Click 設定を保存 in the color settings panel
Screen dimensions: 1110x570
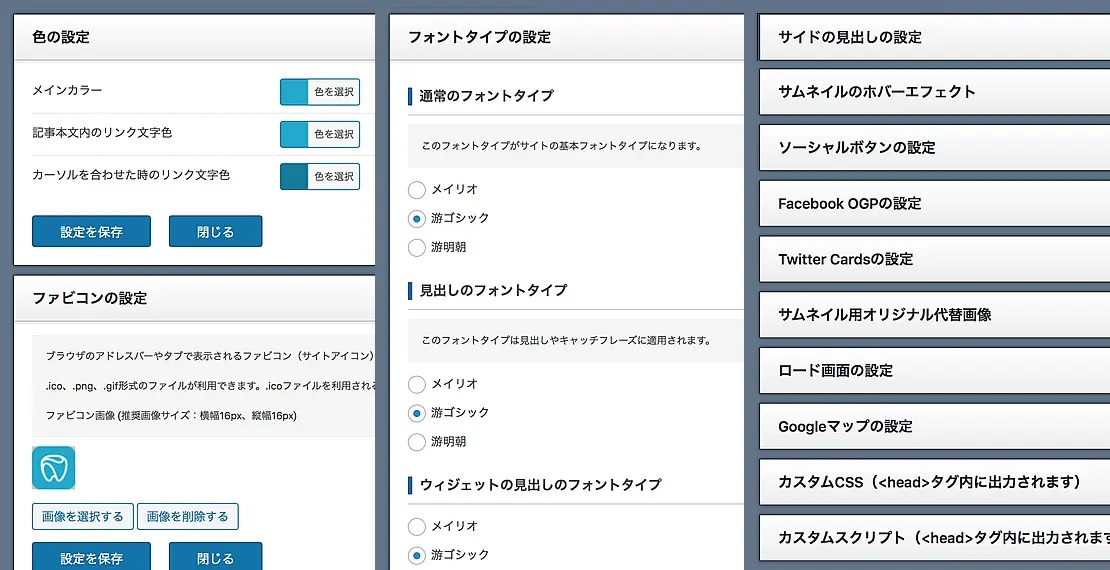coord(91,231)
